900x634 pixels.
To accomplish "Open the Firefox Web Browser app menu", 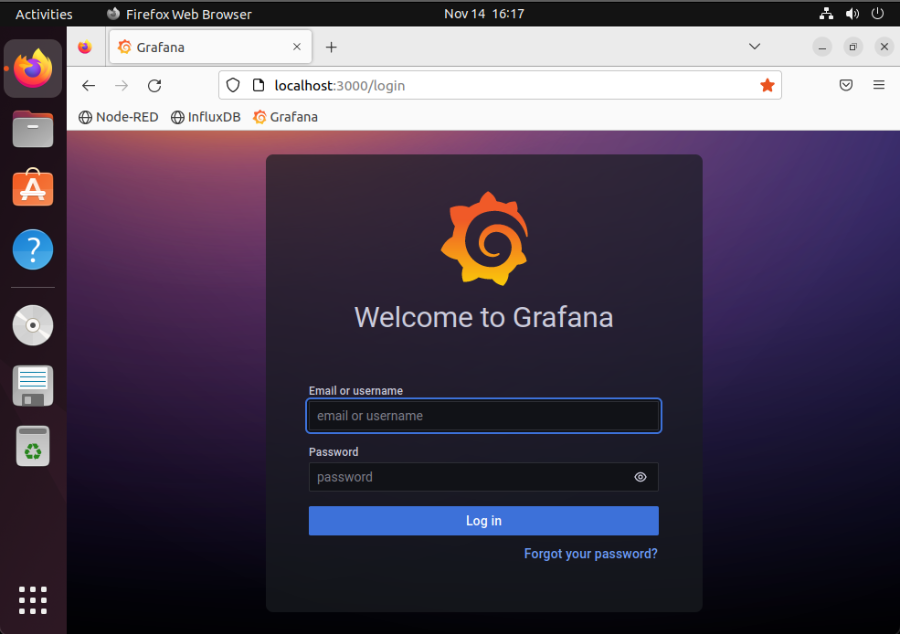I will (x=179, y=14).
